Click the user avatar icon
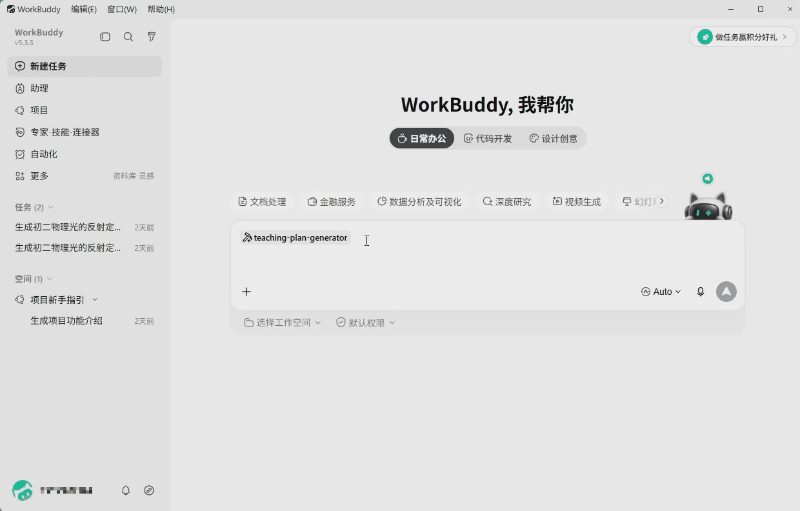The width and height of the screenshot is (800, 511). click(x=22, y=491)
